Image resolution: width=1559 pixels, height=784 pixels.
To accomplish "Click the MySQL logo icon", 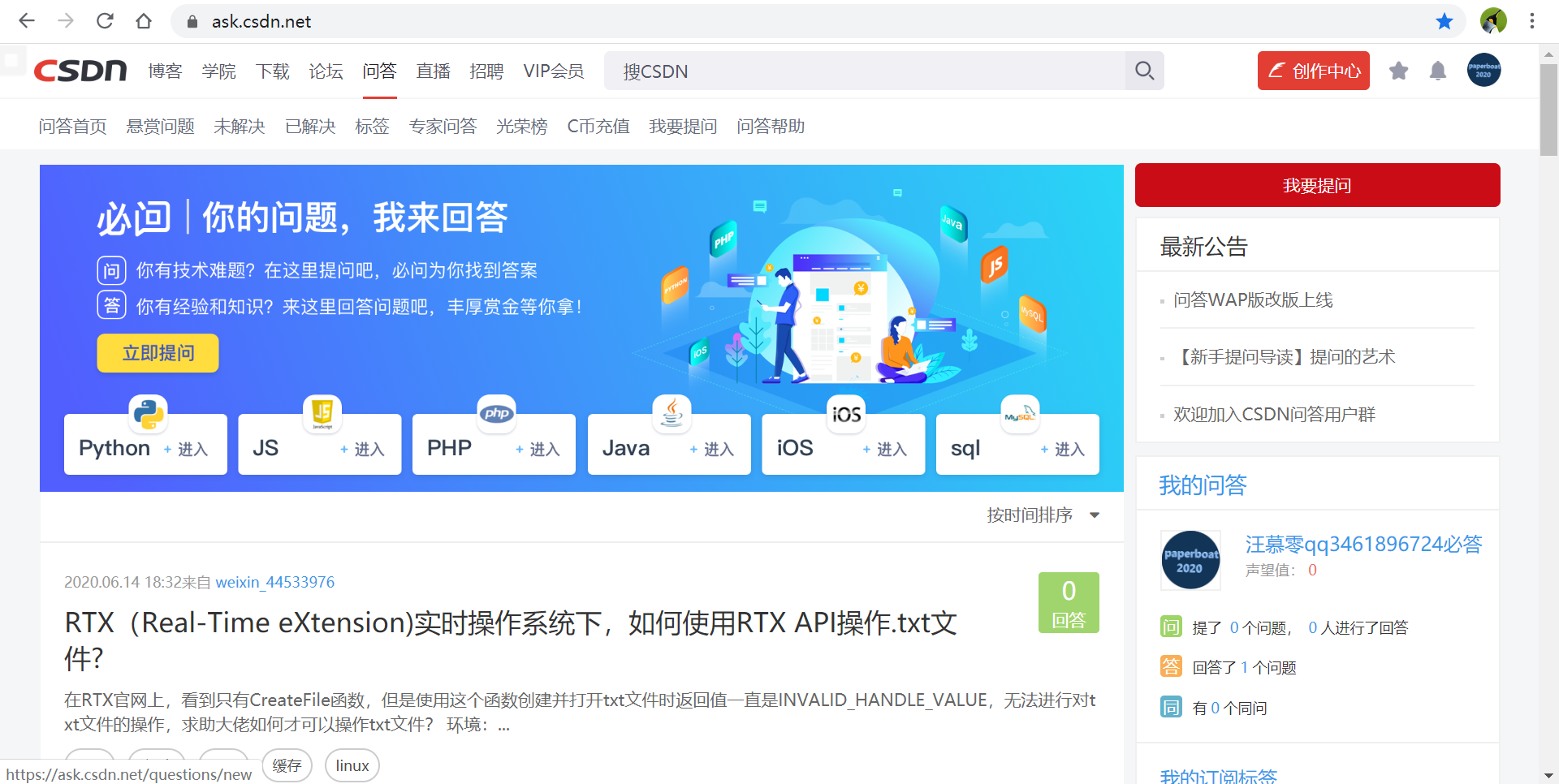I will tap(1020, 414).
